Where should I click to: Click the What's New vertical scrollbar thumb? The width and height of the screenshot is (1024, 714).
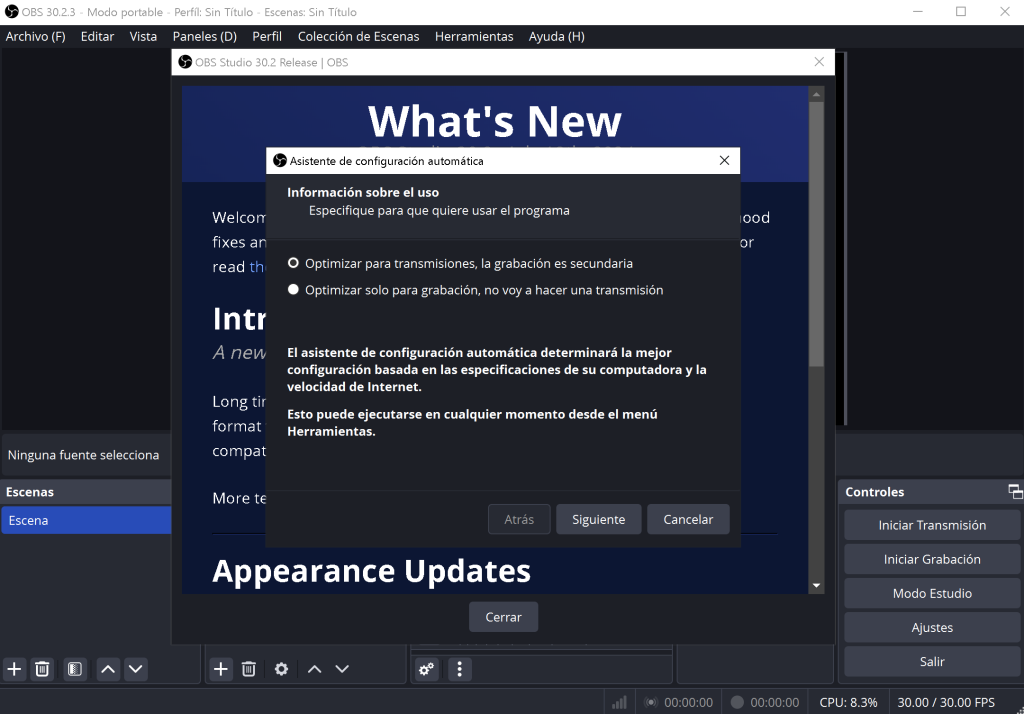(816, 230)
